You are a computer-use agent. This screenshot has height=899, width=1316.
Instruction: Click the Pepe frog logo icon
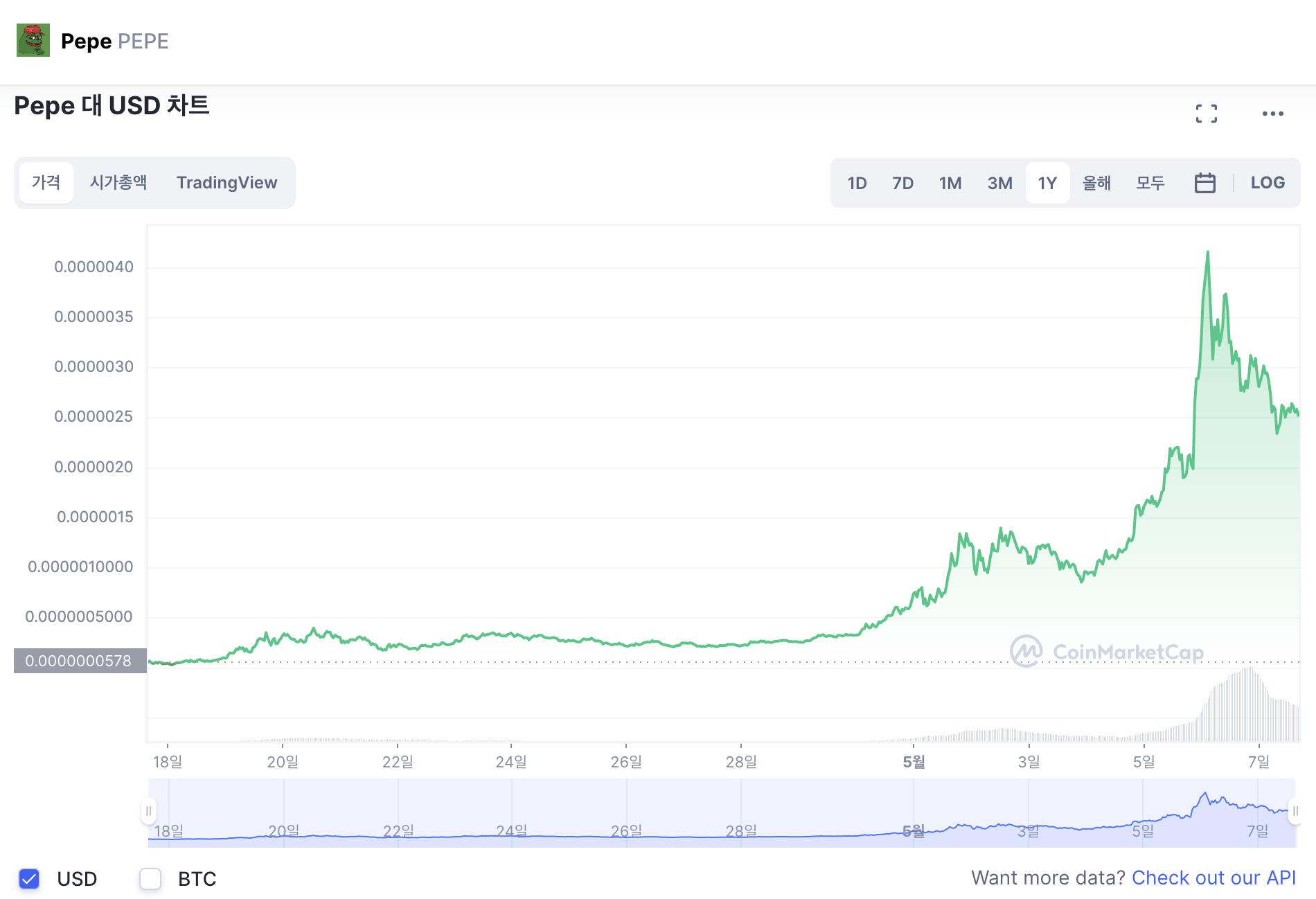tap(33, 40)
